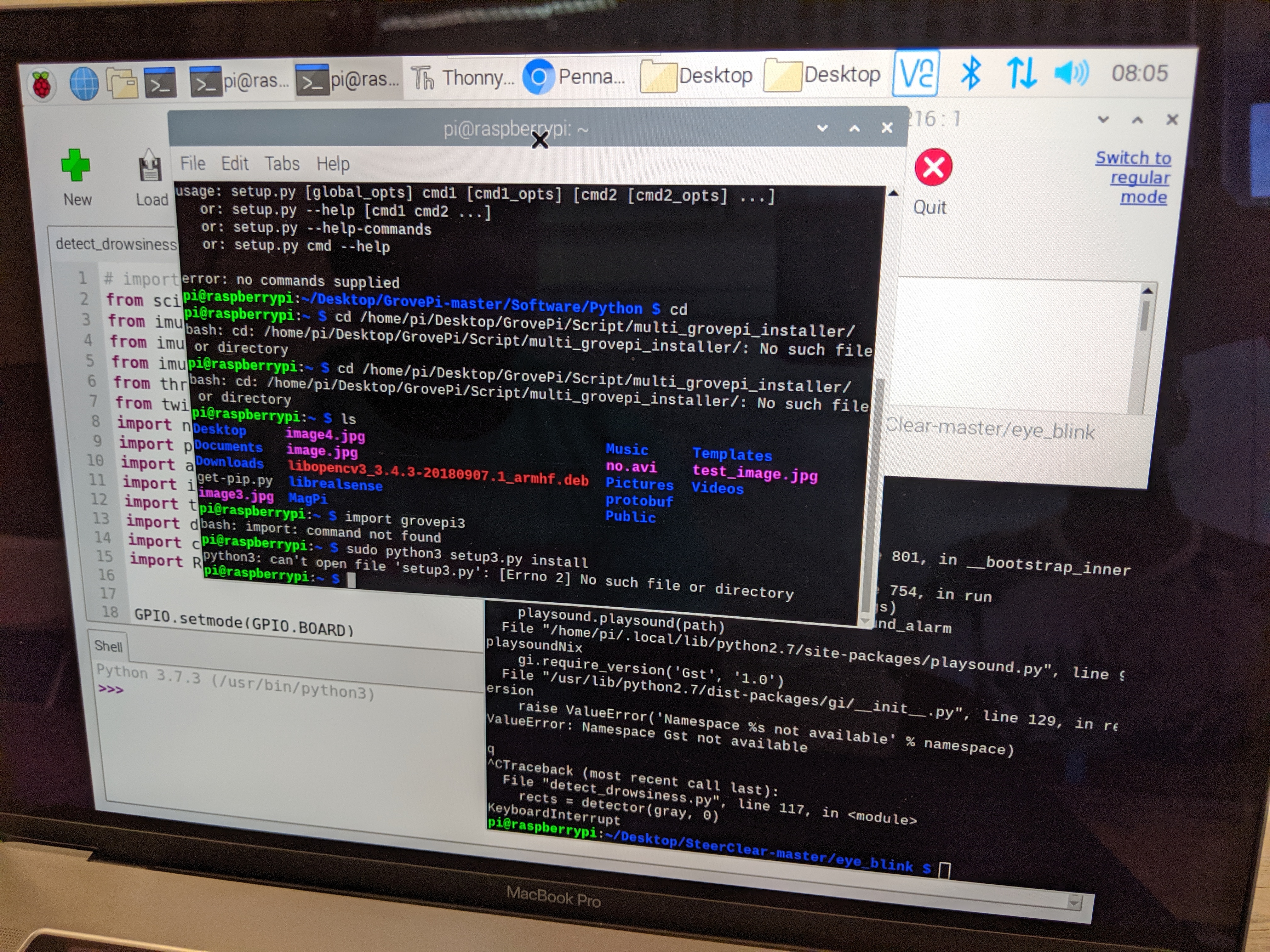Open the volume speaker control
The width and height of the screenshot is (1270, 952).
(x=1071, y=73)
